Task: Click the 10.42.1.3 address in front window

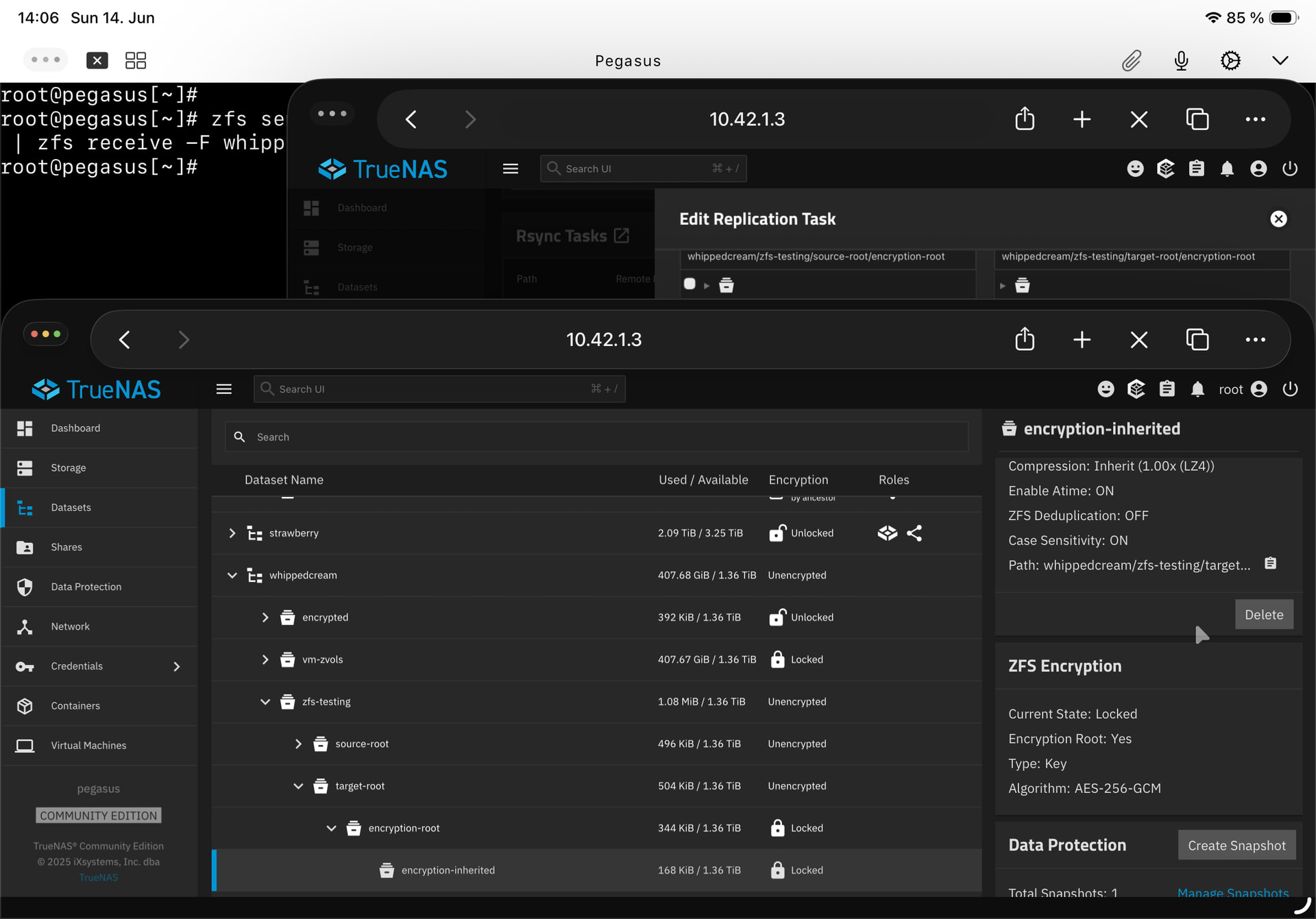Action: pos(604,340)
